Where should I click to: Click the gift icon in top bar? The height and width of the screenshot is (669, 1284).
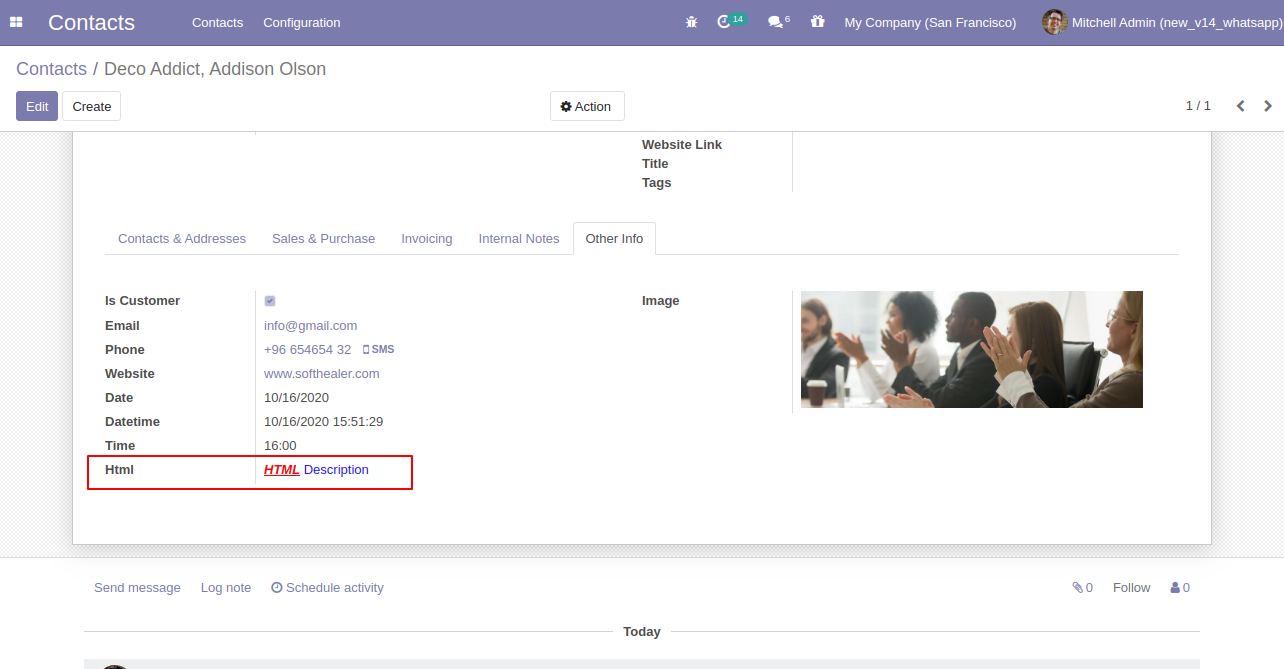[x=817, y=22]
